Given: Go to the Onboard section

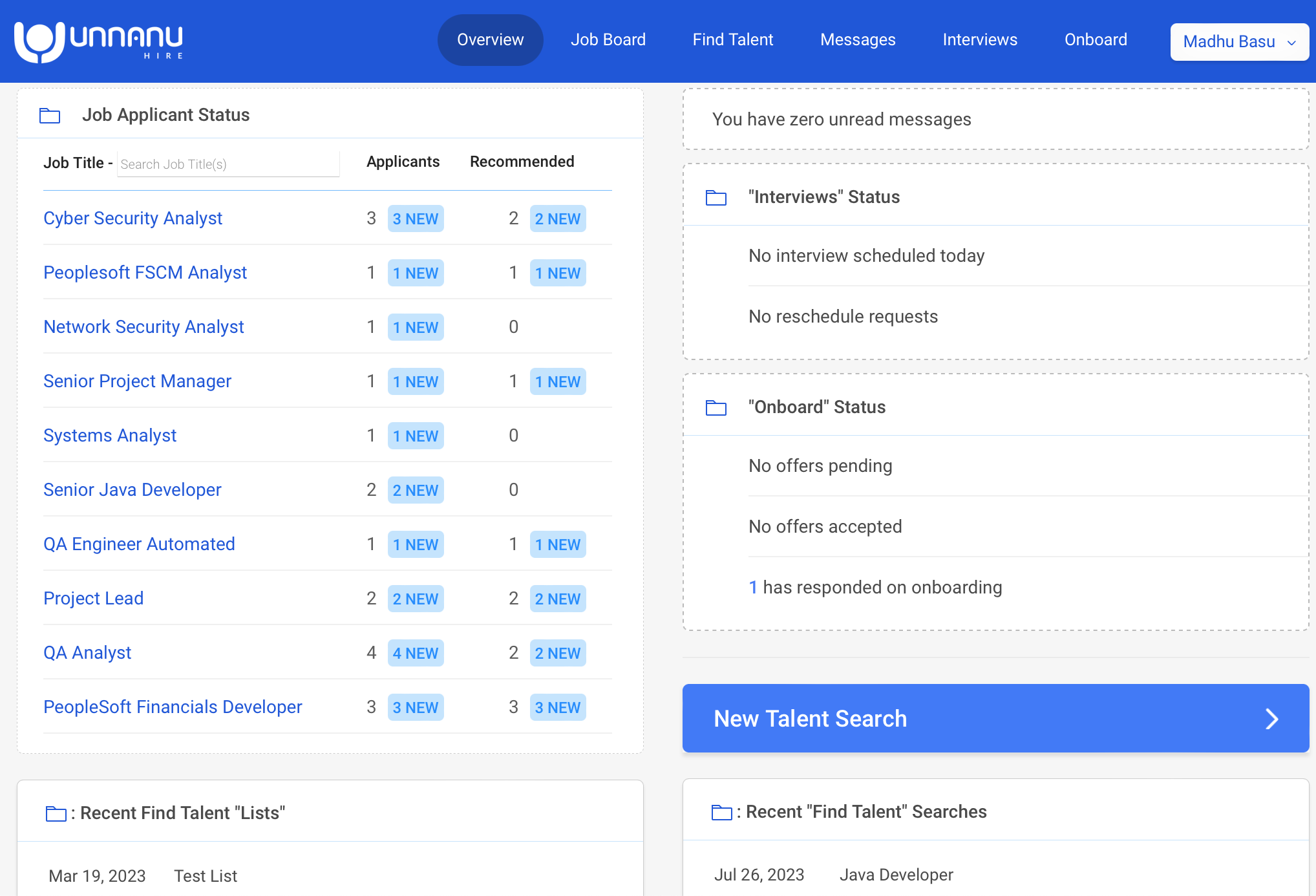Looking at the screenshot, I should tap(1096, 39).
